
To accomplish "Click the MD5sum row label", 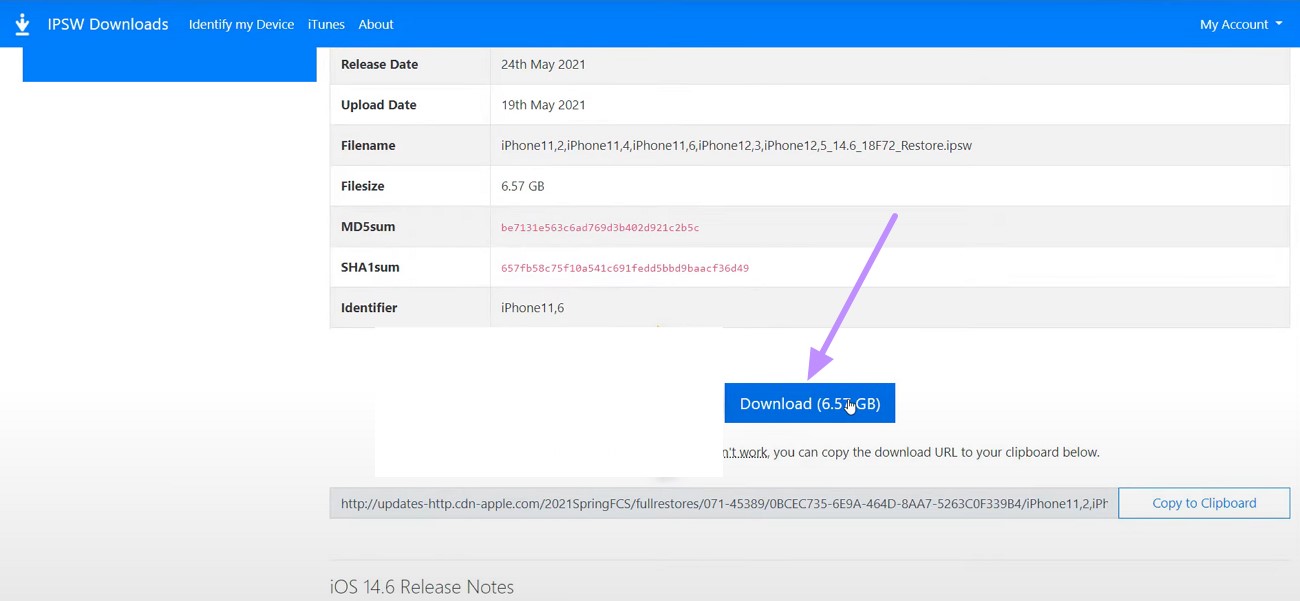I will tap(368, 227).
